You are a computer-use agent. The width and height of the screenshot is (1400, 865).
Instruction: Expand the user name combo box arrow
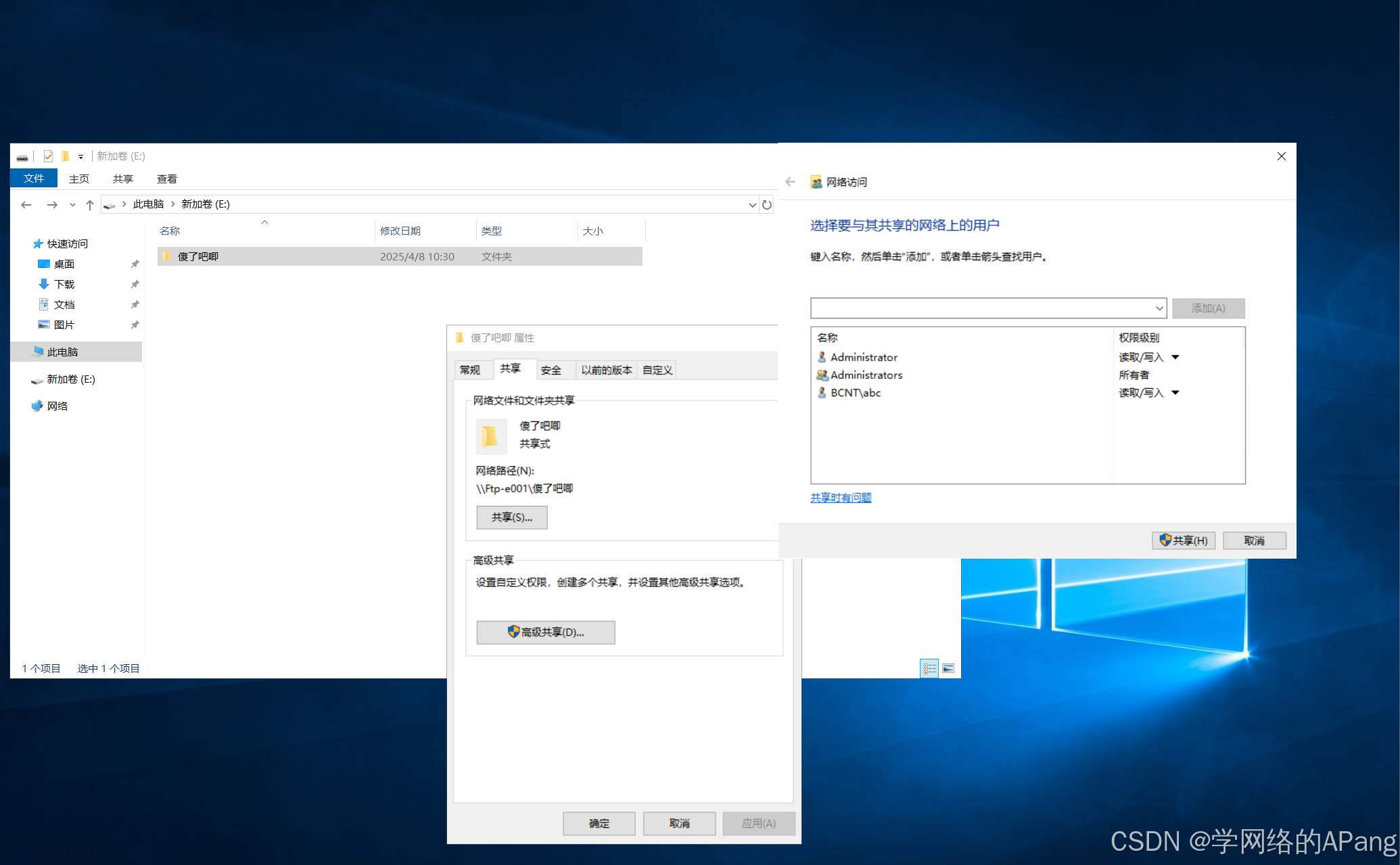point(1159,308)
